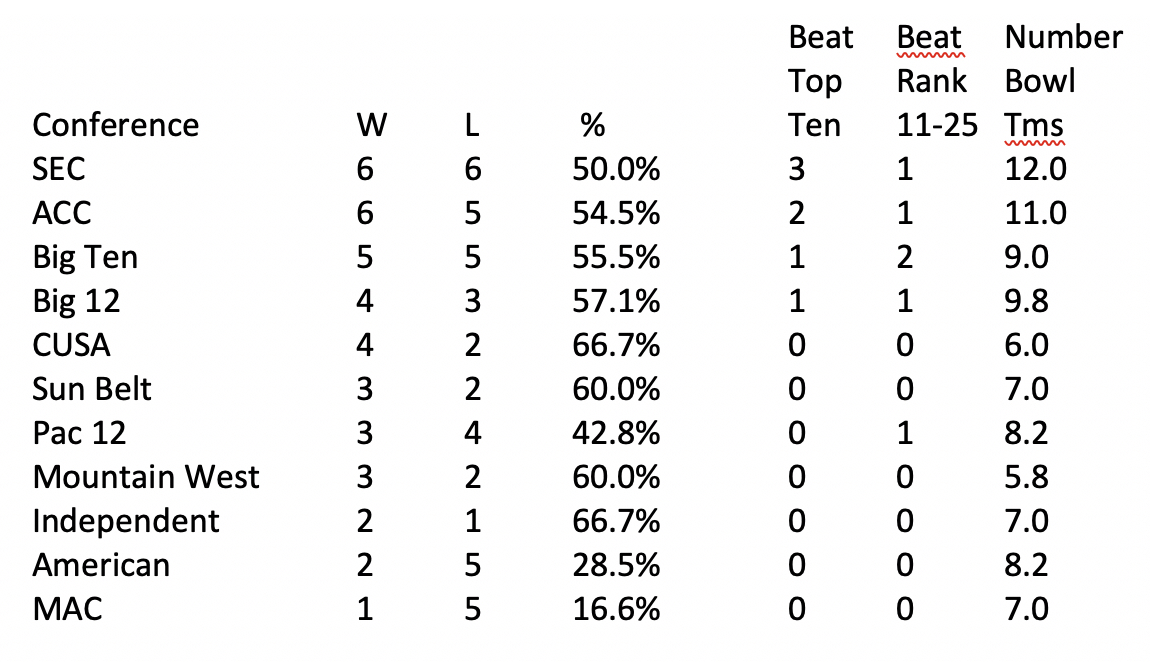Click the Sun Belt conference name
The height and width of the screenshot is (662, 1150).
[x=91, y=389]
